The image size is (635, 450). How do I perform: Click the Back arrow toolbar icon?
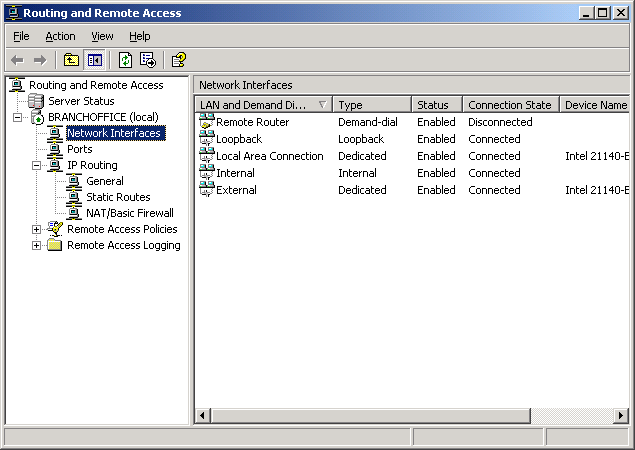[x=17, y=60]
